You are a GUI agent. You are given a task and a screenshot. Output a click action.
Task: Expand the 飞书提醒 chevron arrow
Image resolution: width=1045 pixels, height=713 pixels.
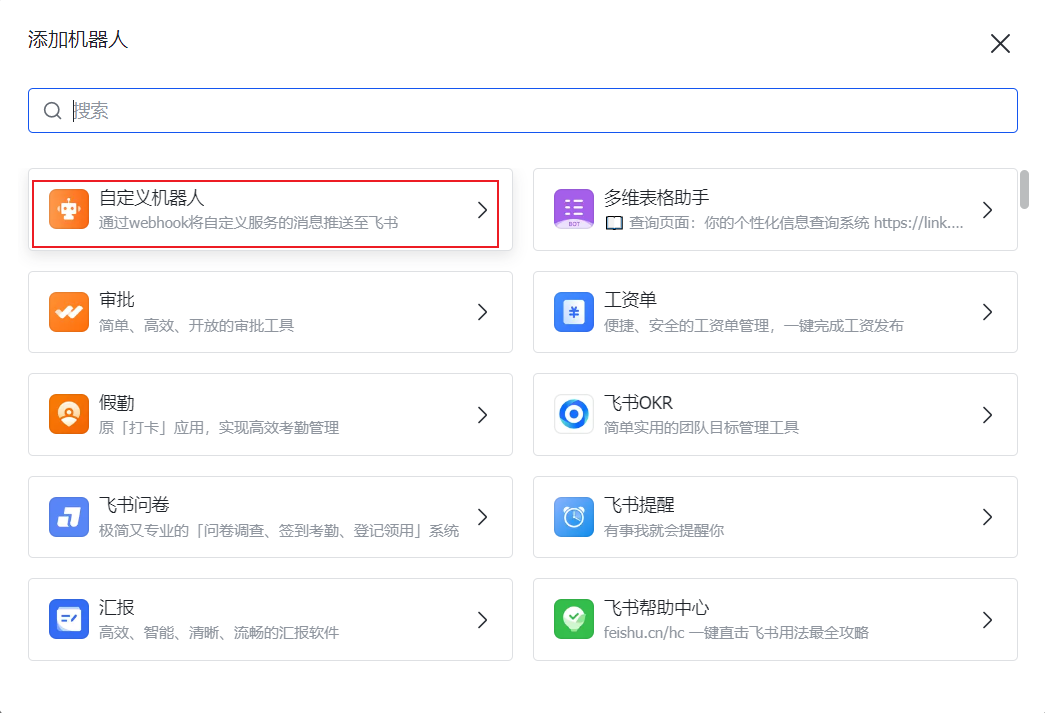[x=988, y=517]
